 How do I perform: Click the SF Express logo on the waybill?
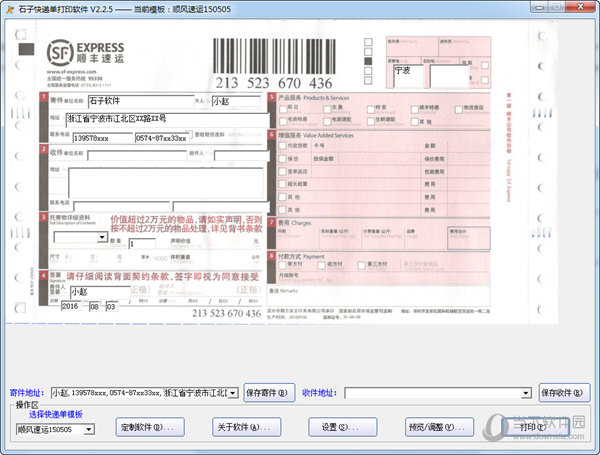coord(86,52)
